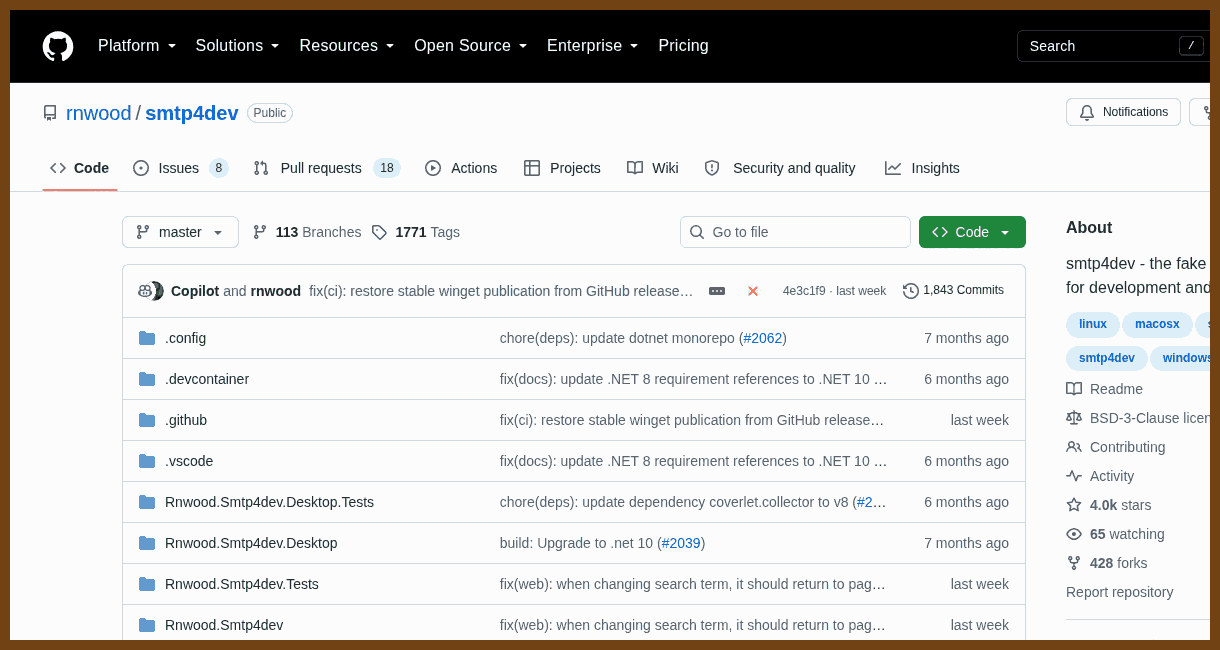Select the linux topic tag
Screen dimensions: 1220x650
(x=1093, y=324)
